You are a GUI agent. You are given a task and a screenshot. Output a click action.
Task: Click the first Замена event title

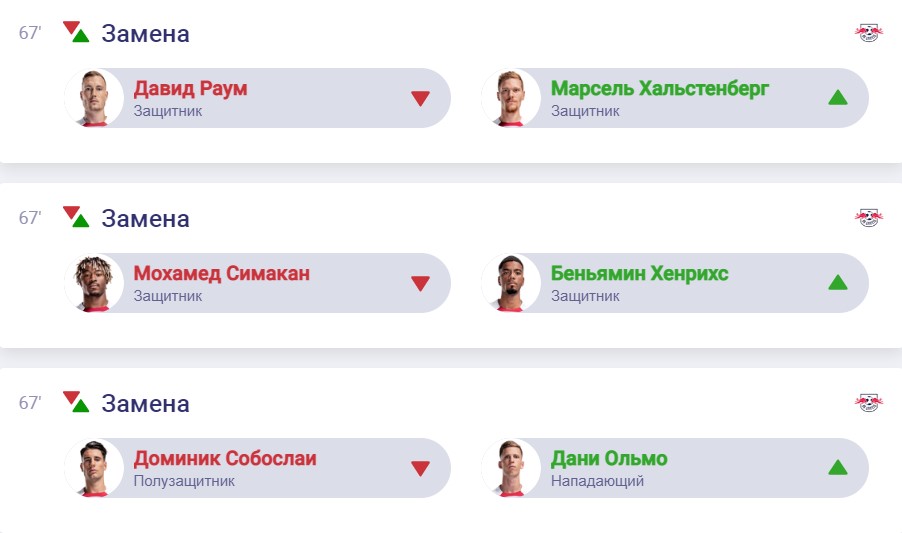click(145, 33)
